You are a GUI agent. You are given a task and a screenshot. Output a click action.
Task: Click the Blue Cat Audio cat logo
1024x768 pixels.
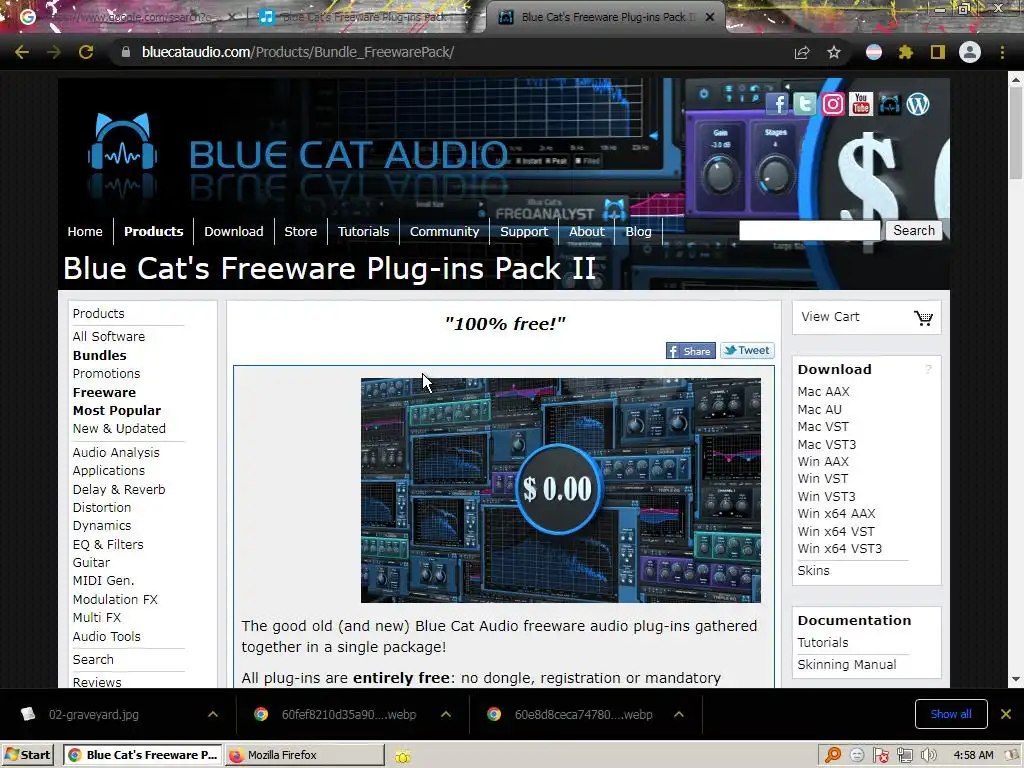click(x=122, y=142)
